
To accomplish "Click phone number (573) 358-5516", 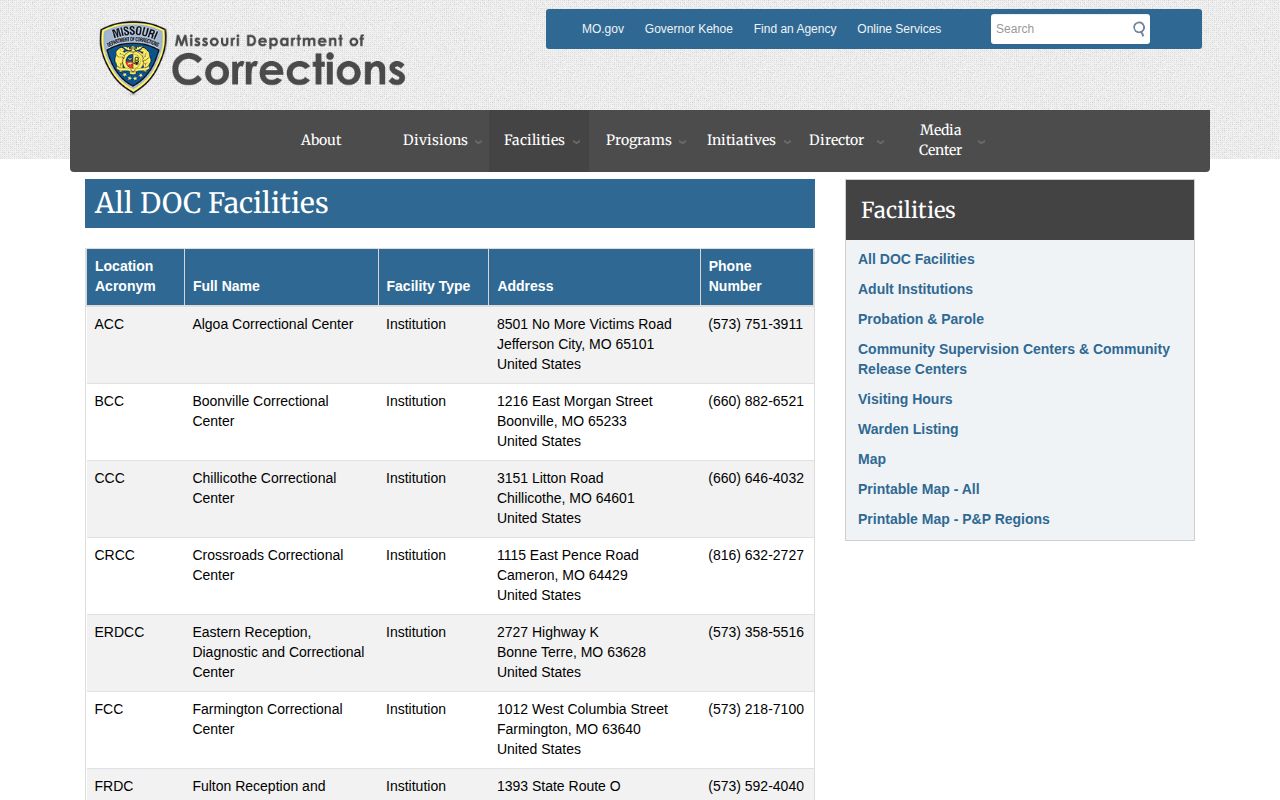I will coord(756,632).
